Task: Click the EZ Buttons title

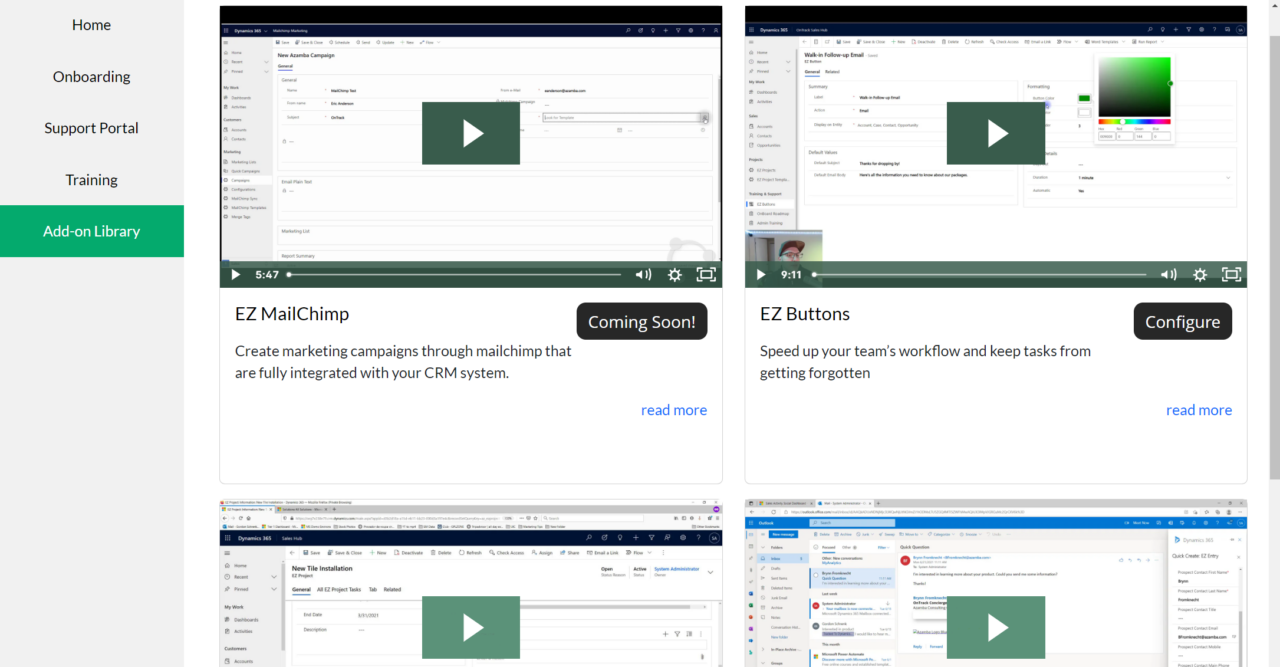Action: tap(805, 314)
